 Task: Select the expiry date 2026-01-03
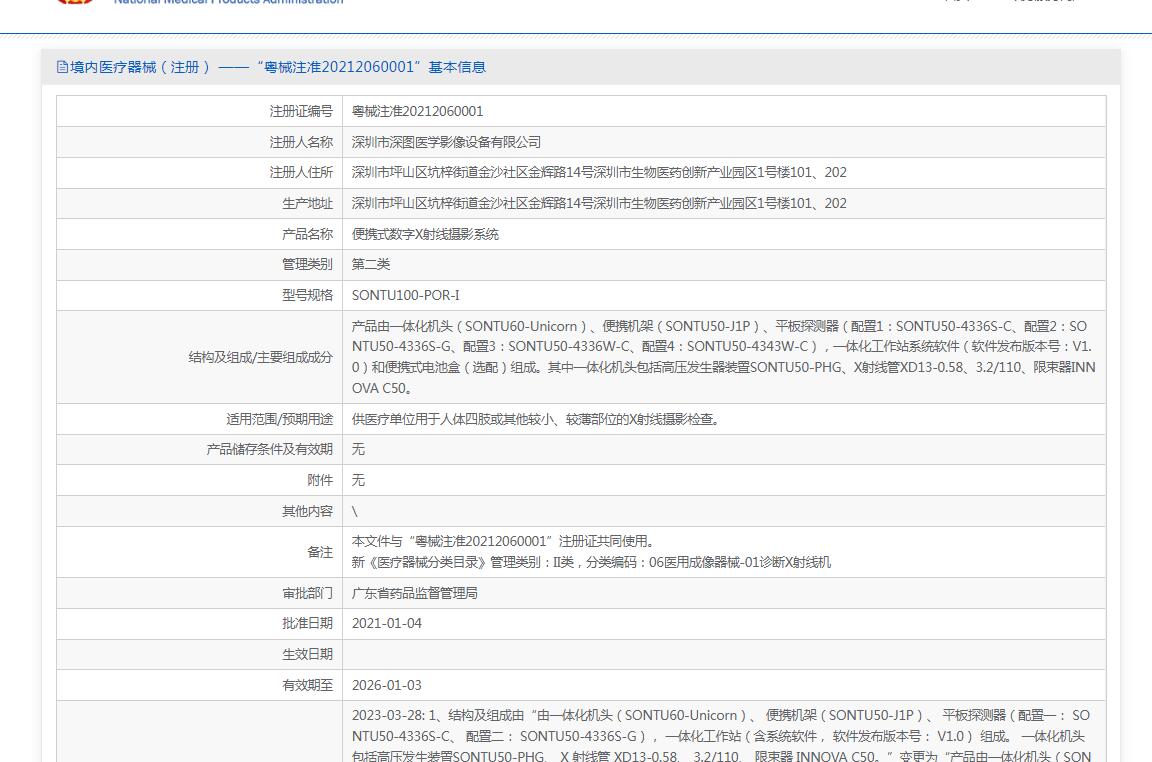point(386,685)
